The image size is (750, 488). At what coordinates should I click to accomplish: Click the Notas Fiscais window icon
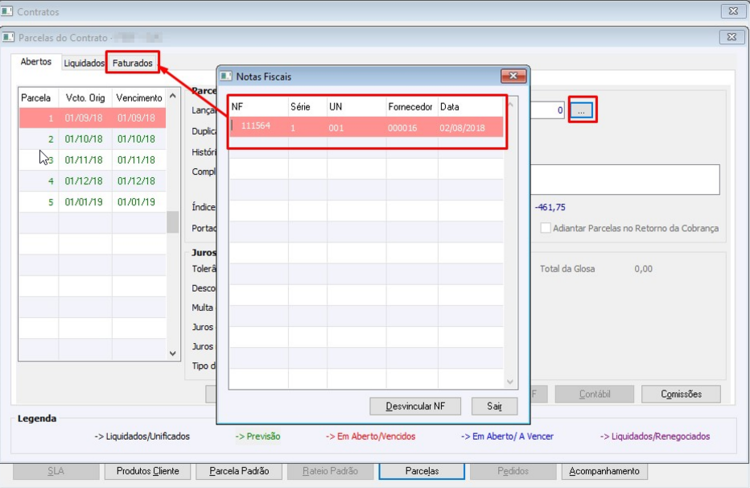click(x=226, y=77)
